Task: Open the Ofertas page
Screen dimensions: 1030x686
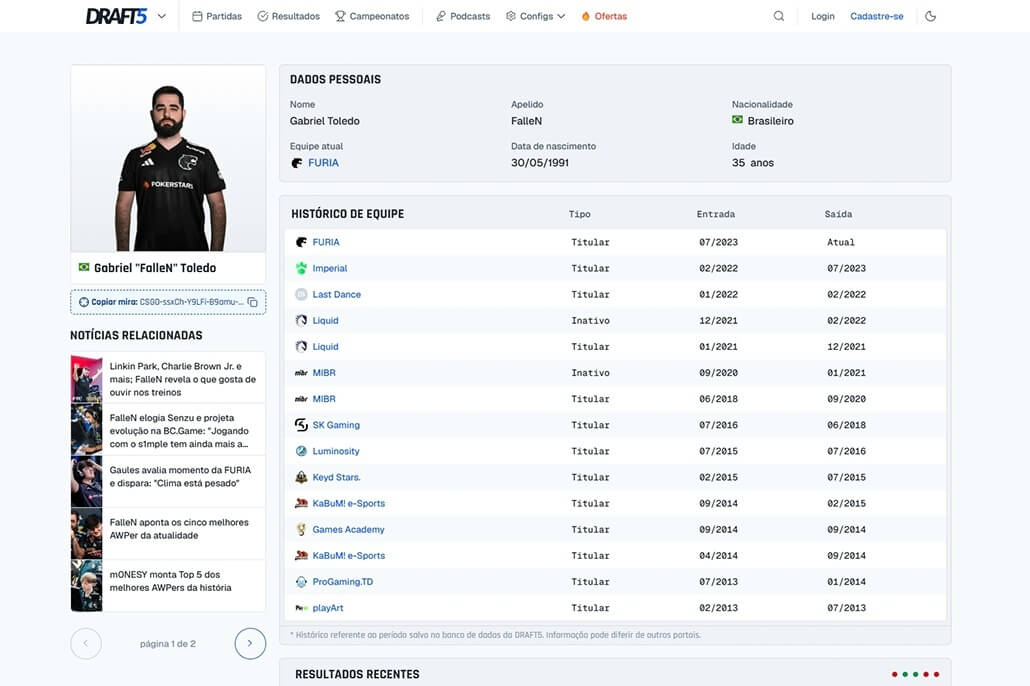Action: tap(604, 16)
